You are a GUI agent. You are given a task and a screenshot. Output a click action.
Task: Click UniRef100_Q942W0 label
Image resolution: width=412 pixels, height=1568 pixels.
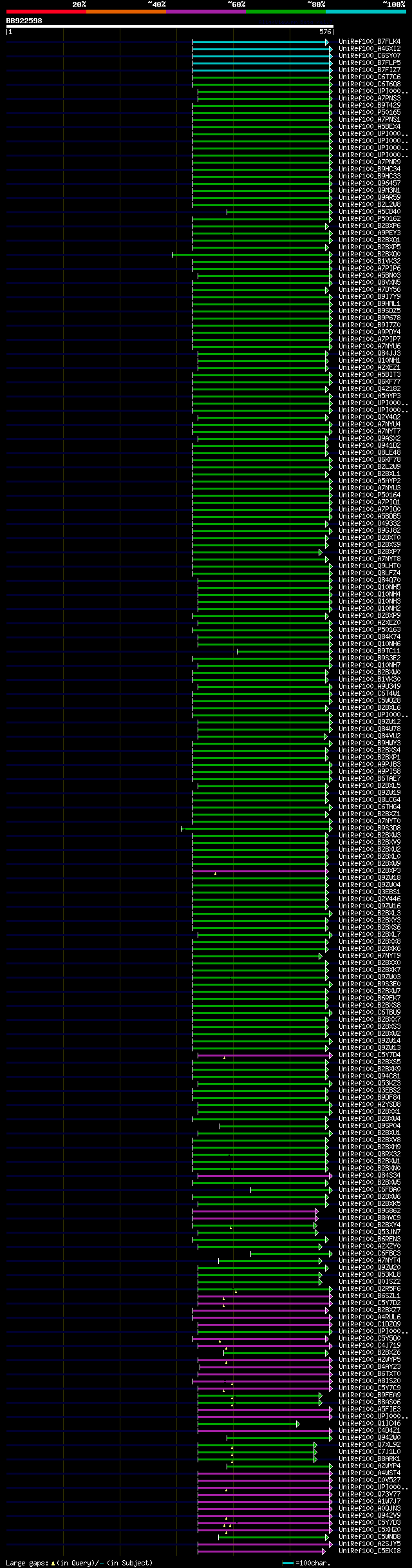pyautogui.click(x=370, y=1438)
